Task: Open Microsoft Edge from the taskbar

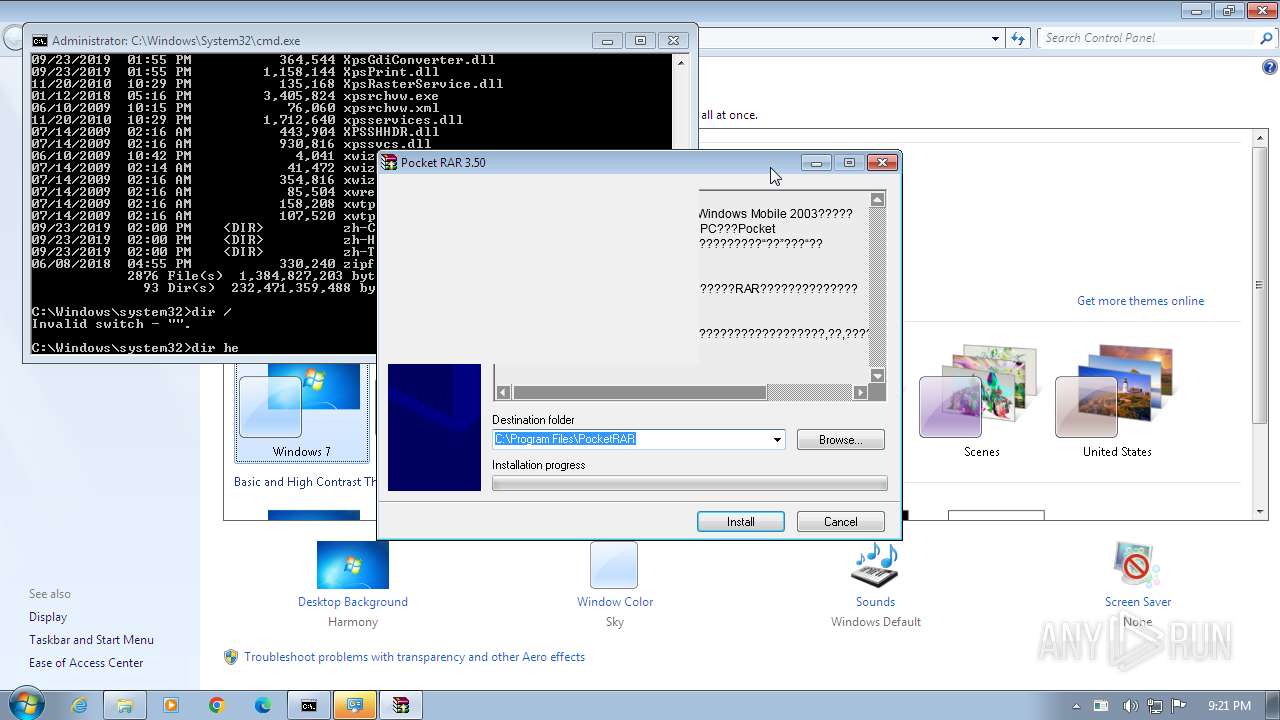Action: pos(263,705)
